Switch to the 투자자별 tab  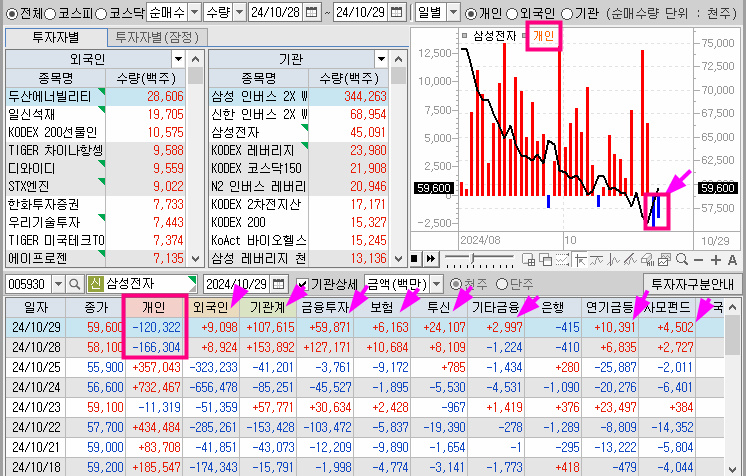[56, 38]
